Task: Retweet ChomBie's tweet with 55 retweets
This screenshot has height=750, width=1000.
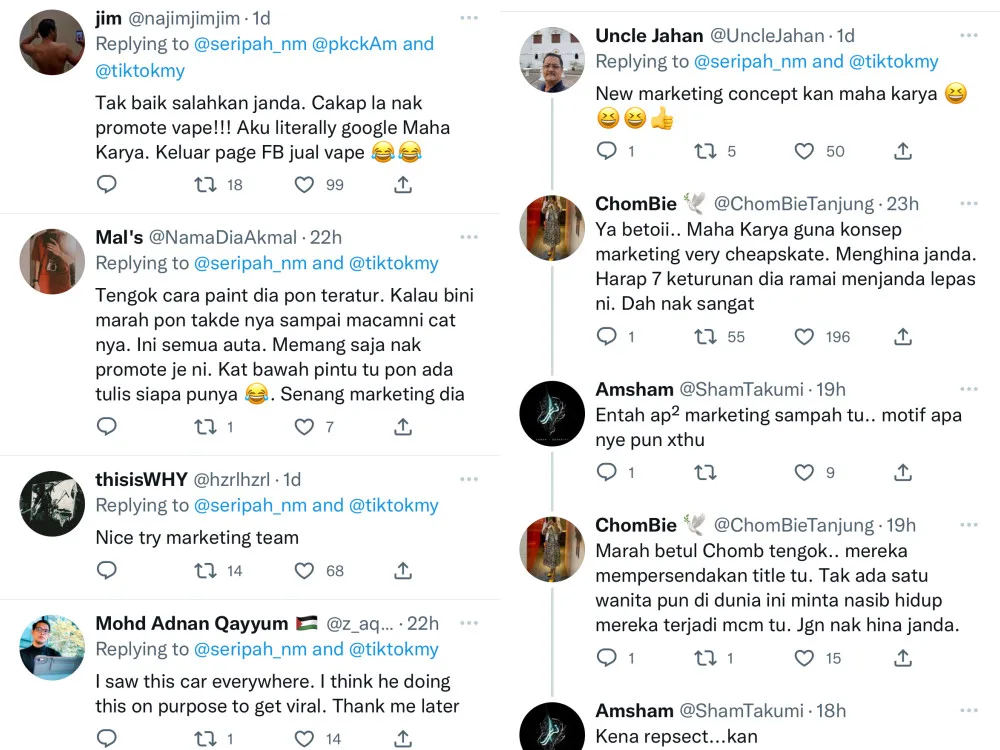Action: click(x=705, y=337)
